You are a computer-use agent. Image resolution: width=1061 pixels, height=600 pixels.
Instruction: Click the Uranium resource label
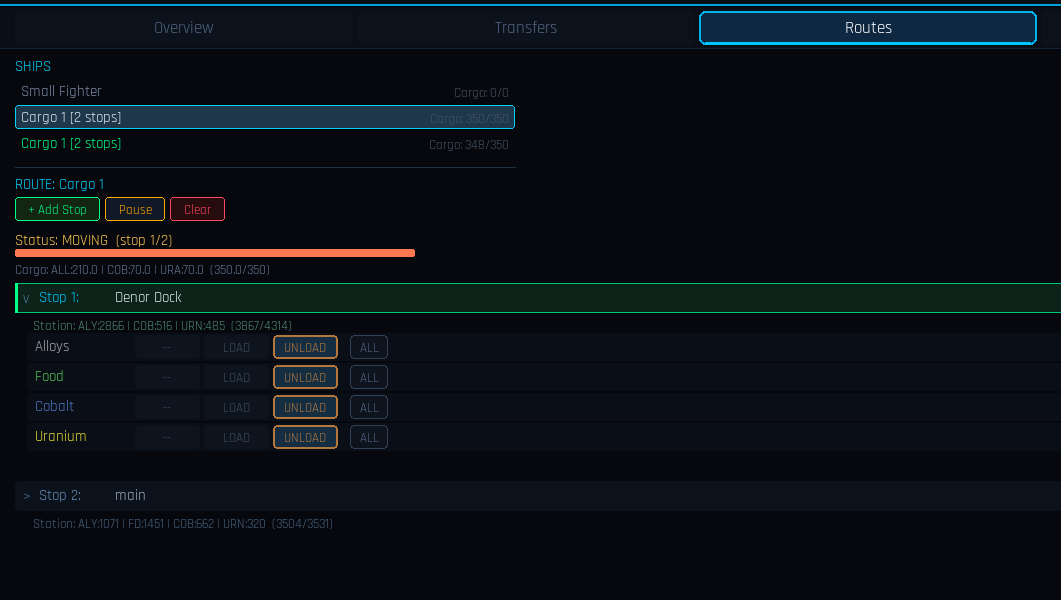(x=60, y=436)
